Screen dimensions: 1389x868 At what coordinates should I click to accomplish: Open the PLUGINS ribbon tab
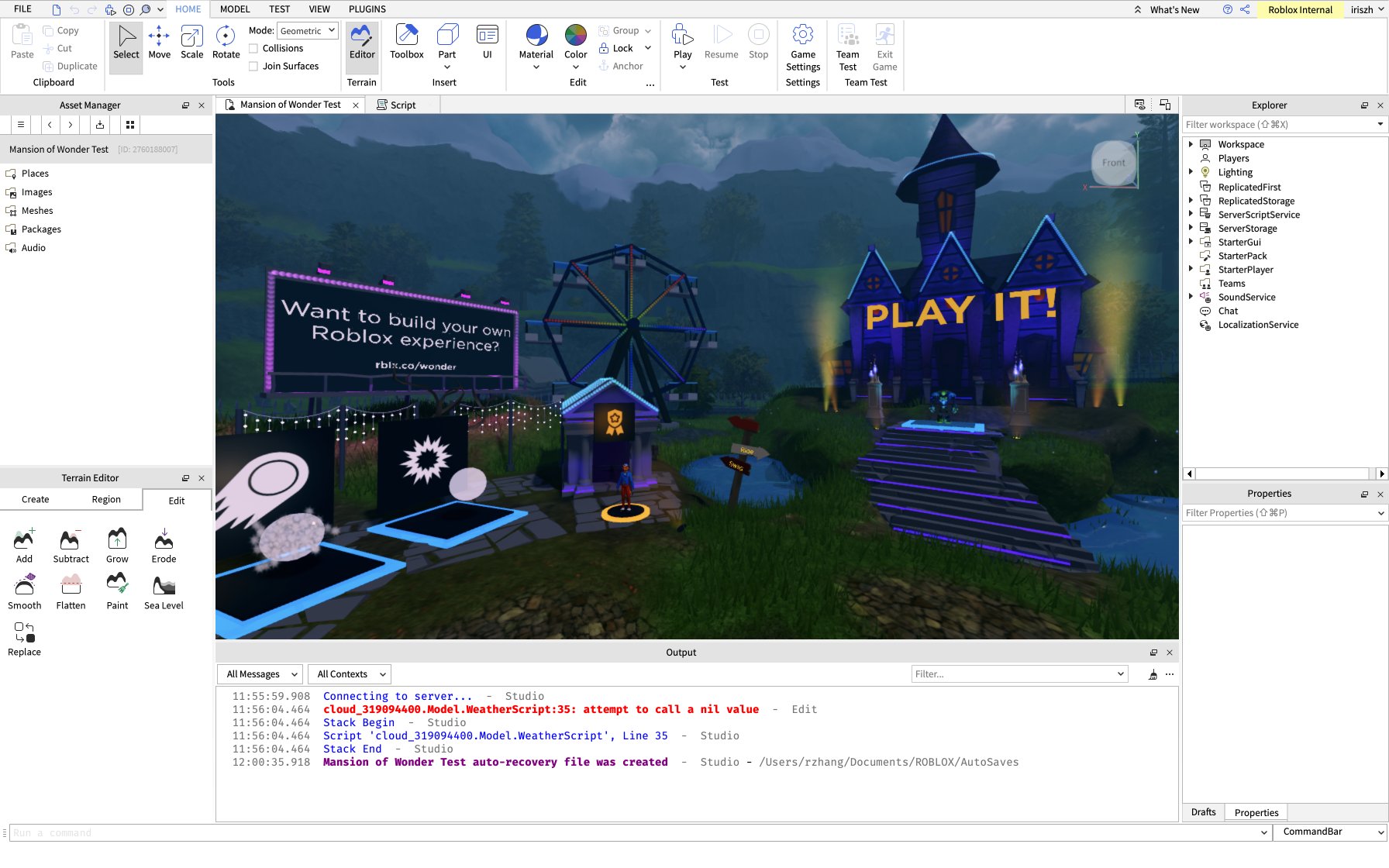click(367, 9)
